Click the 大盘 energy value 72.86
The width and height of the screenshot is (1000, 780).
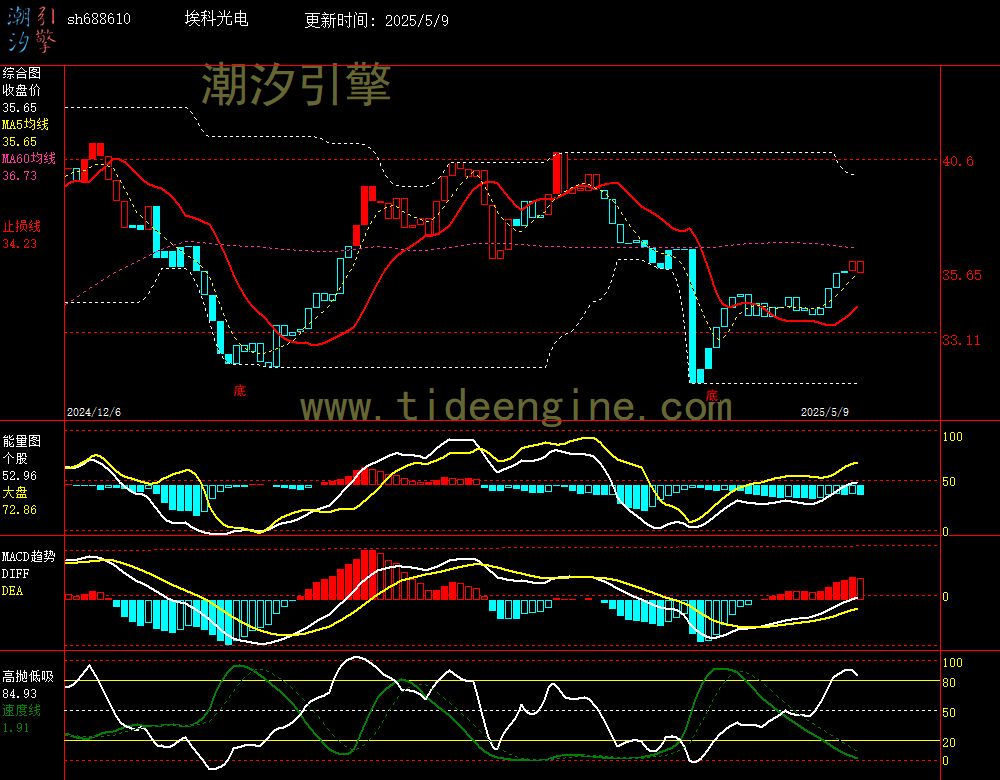pos(20,510)
